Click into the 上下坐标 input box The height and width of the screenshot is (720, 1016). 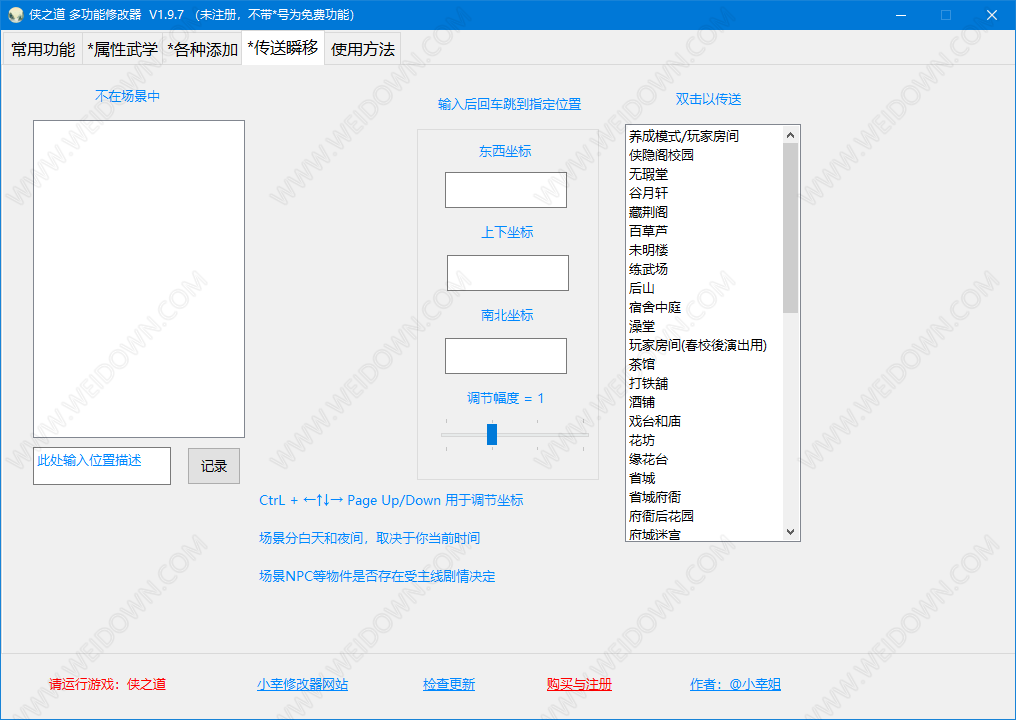pyautogui.click(x=508, y=273)
